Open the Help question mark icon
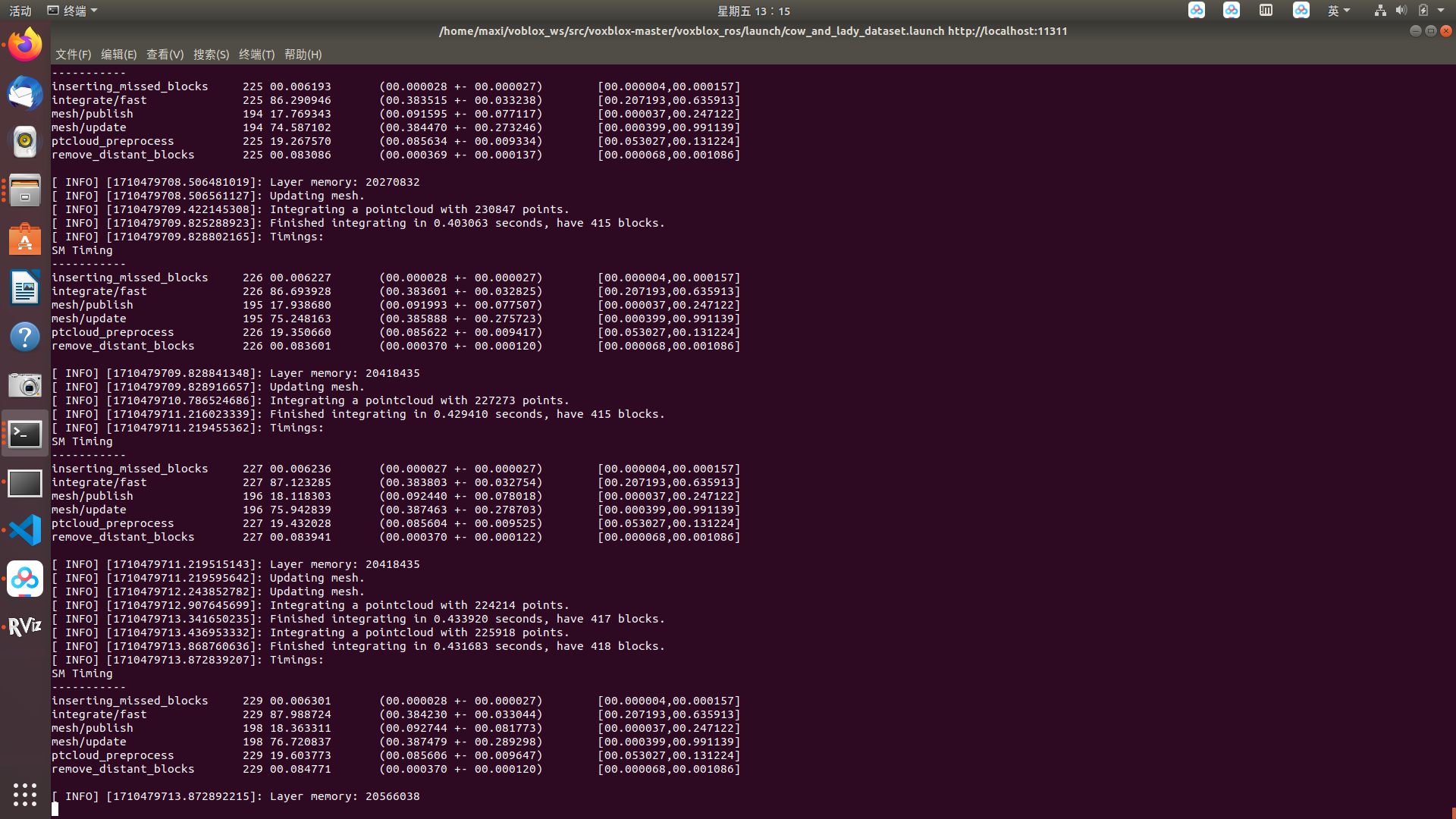 (x=25, y=337)
